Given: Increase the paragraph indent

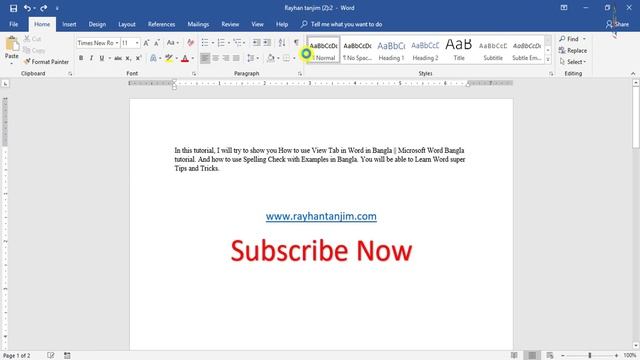Looking at the screenshot, I should 267,42.
